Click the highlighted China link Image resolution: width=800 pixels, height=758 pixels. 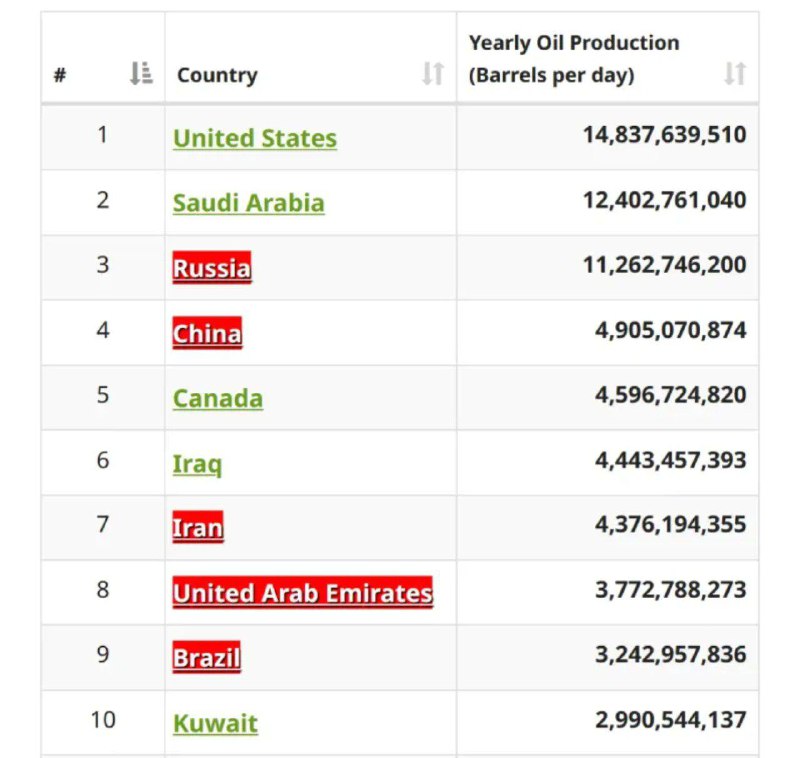tap(207, 333)
